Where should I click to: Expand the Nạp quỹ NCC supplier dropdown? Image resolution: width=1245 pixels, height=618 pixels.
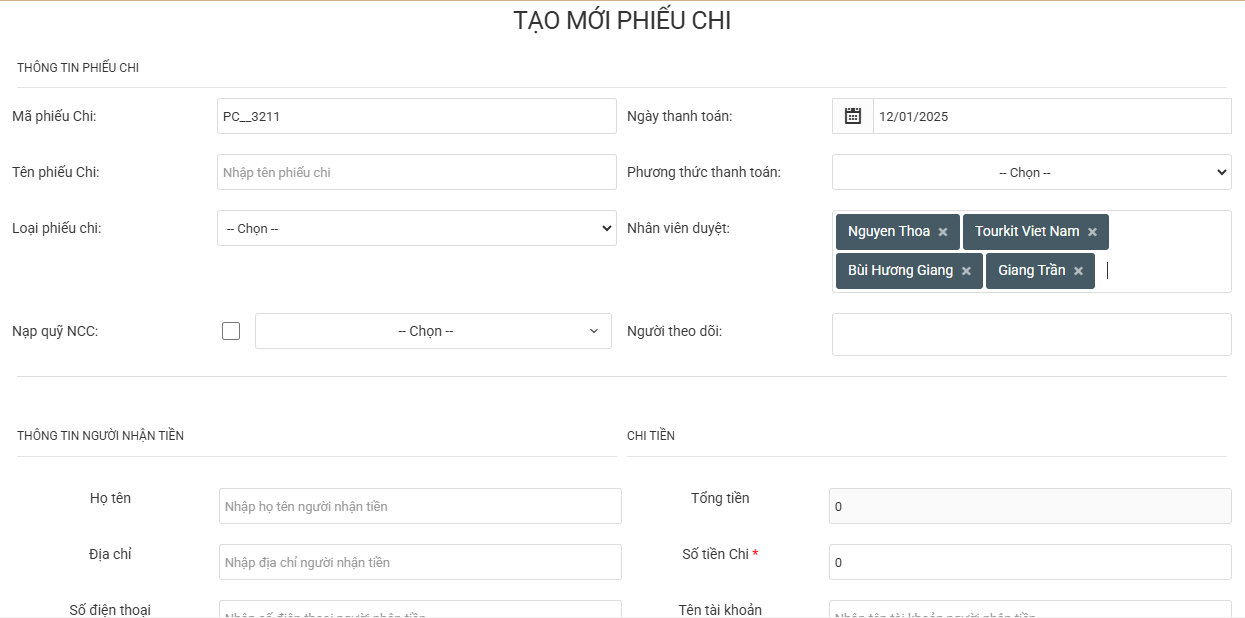433,331
